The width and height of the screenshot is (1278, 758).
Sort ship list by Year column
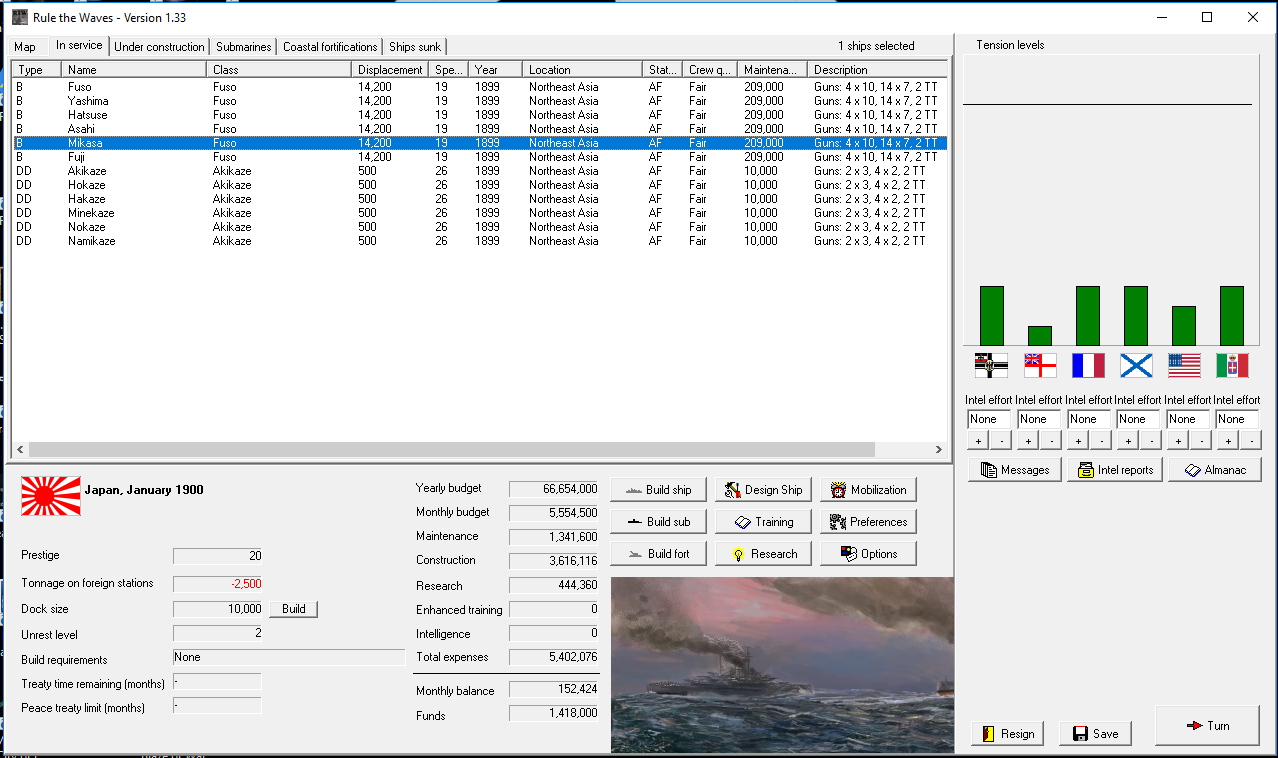[496, 70]
